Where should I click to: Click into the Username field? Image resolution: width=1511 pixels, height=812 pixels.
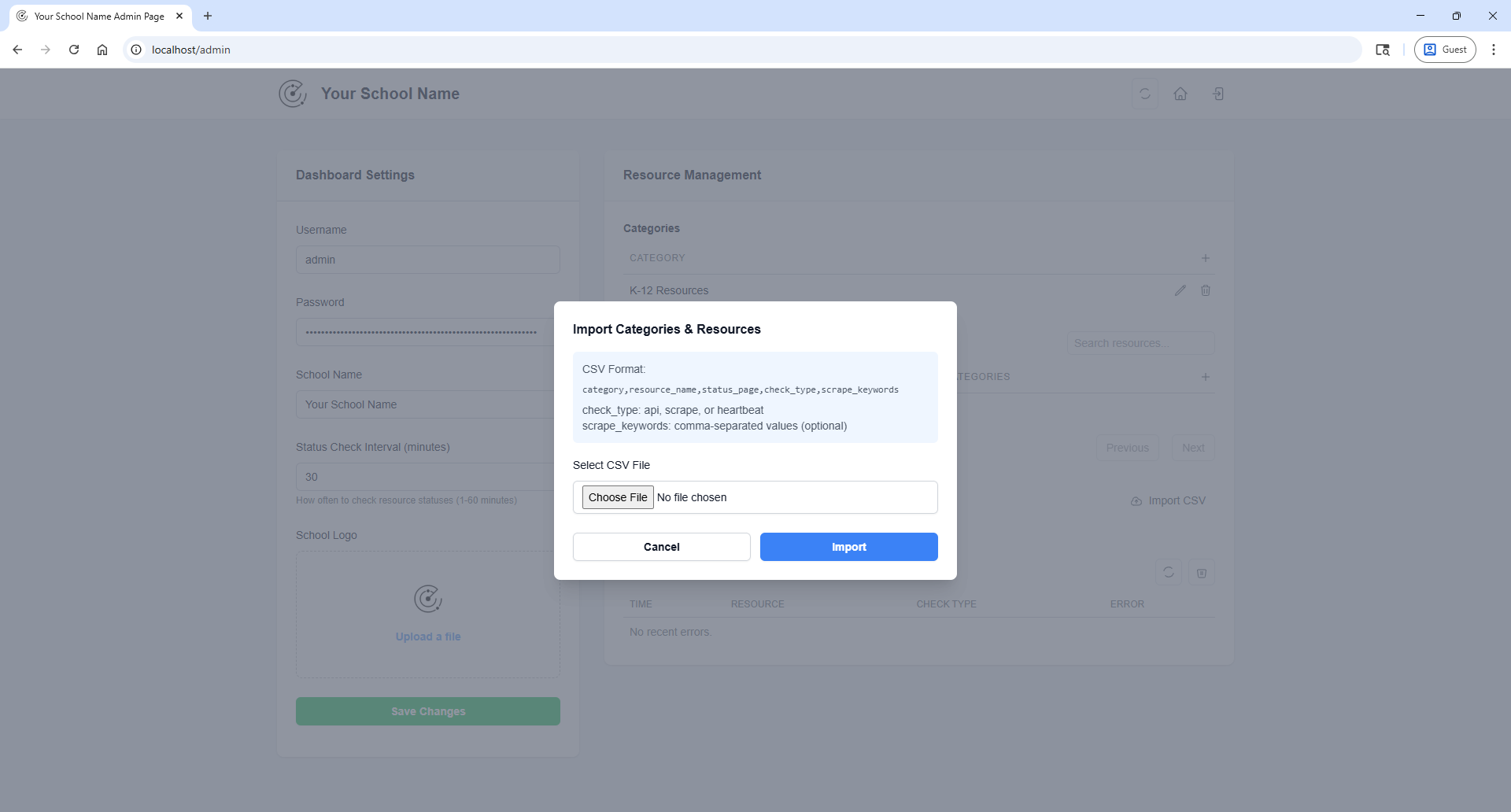click(x=427, y=260)
